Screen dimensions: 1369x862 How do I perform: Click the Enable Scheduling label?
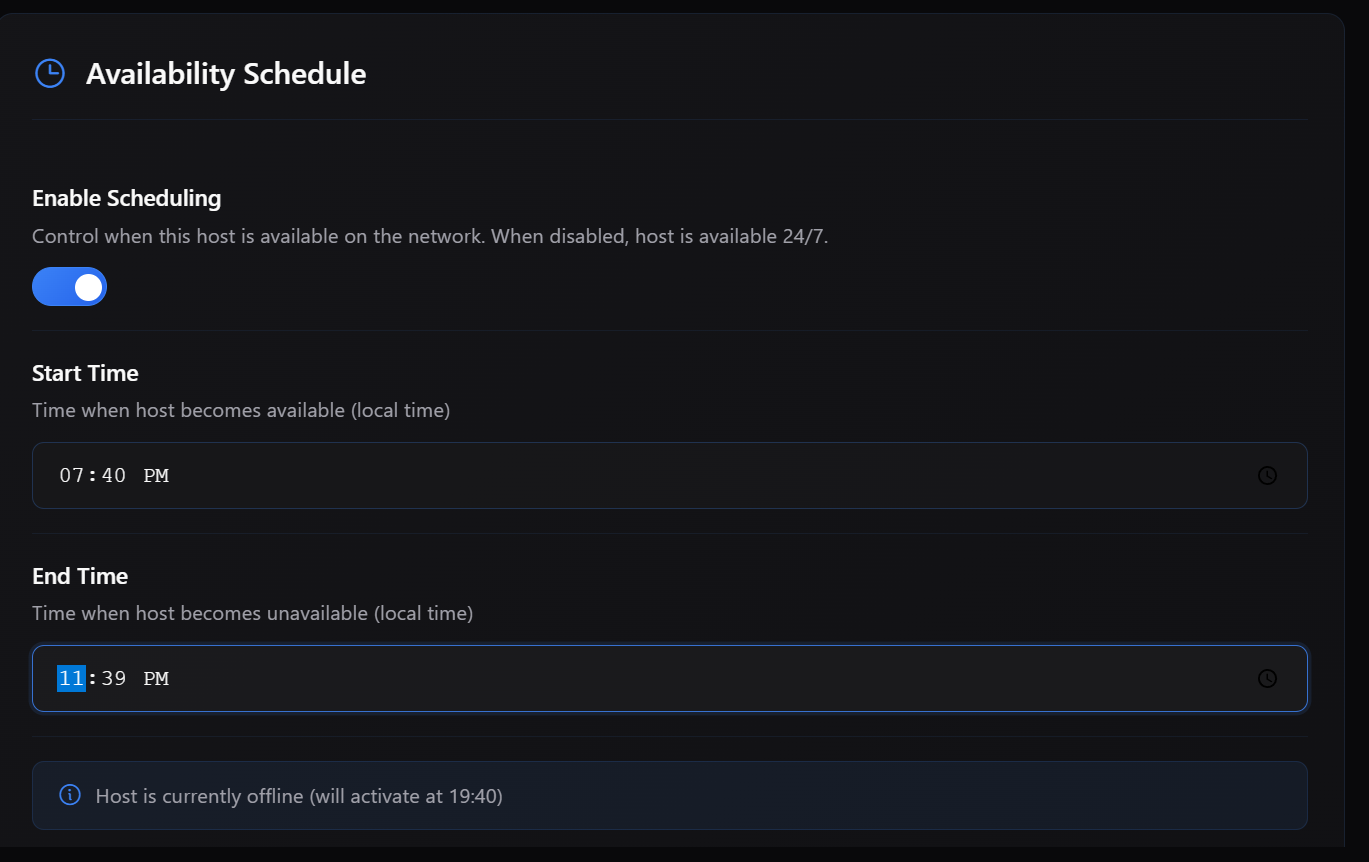pos(126,197)
